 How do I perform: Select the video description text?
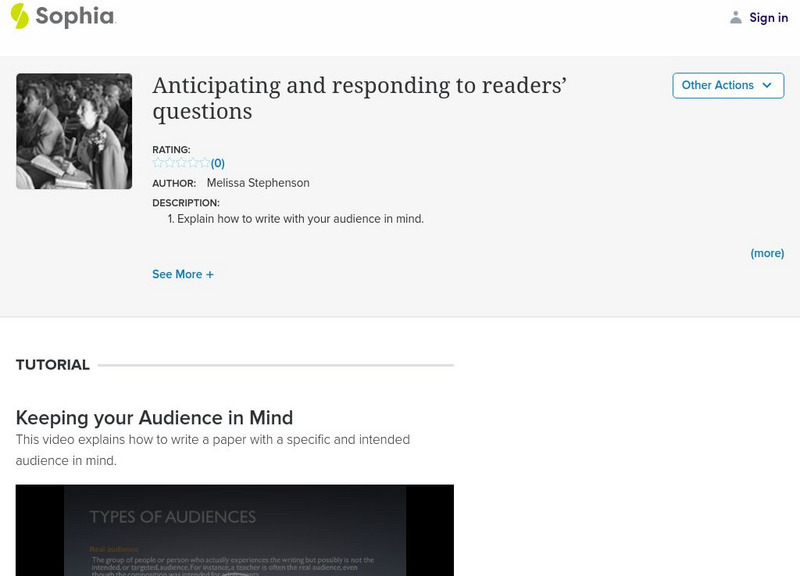click(x=213, y=450)
